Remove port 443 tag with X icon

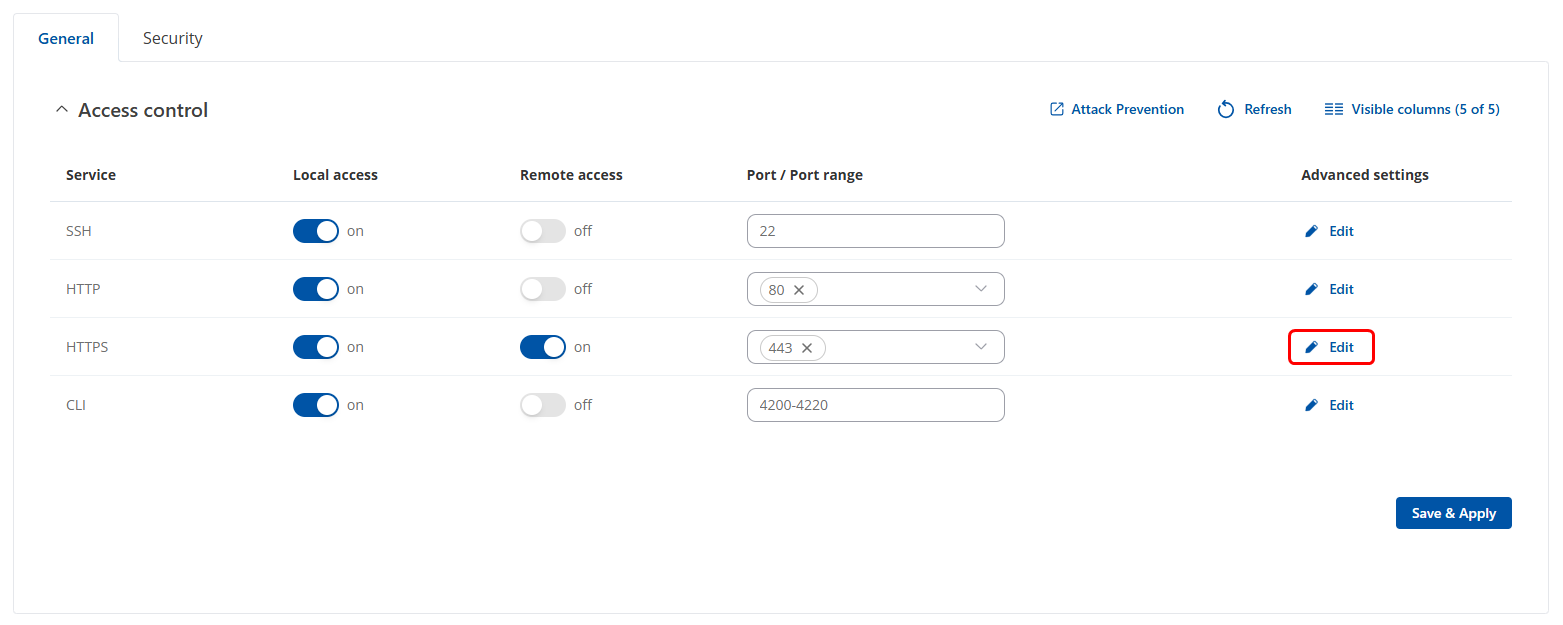click(807, 348)
